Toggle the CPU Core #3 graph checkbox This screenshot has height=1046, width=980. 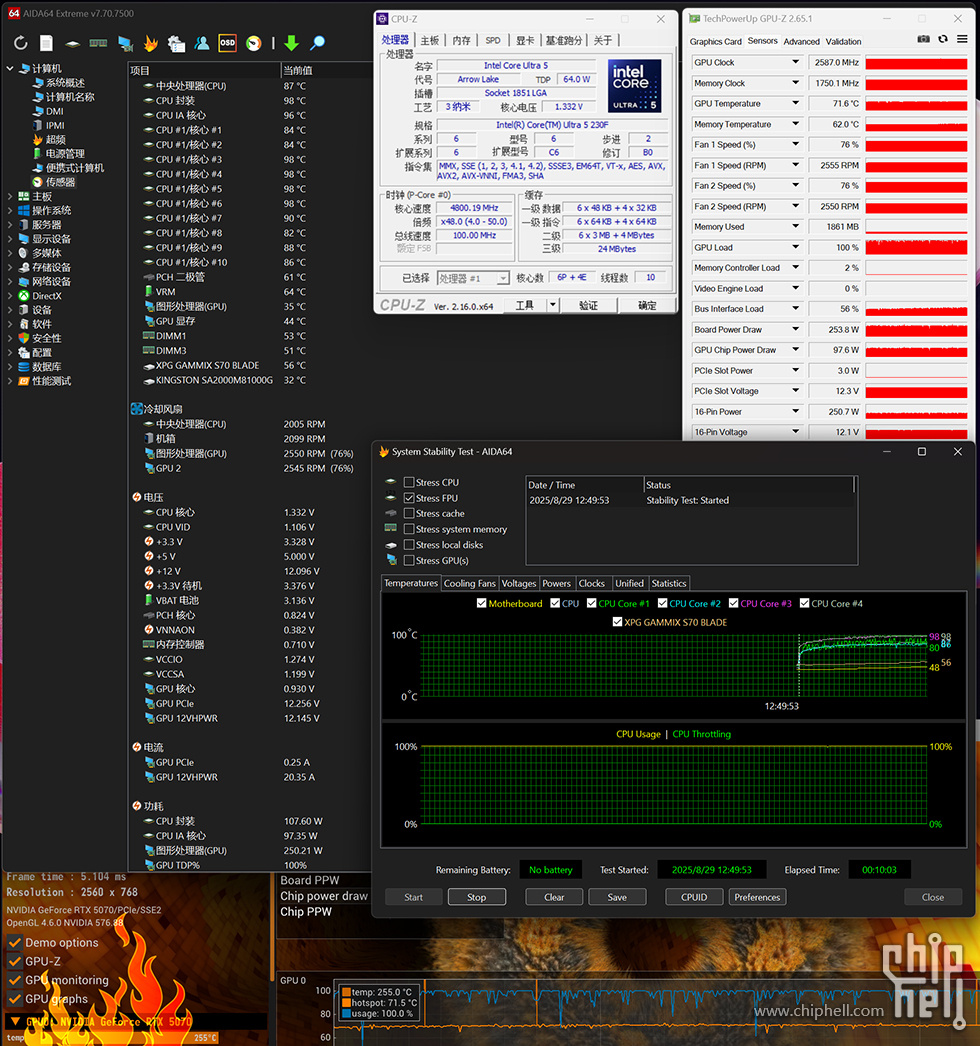click(x=734, y=603)
